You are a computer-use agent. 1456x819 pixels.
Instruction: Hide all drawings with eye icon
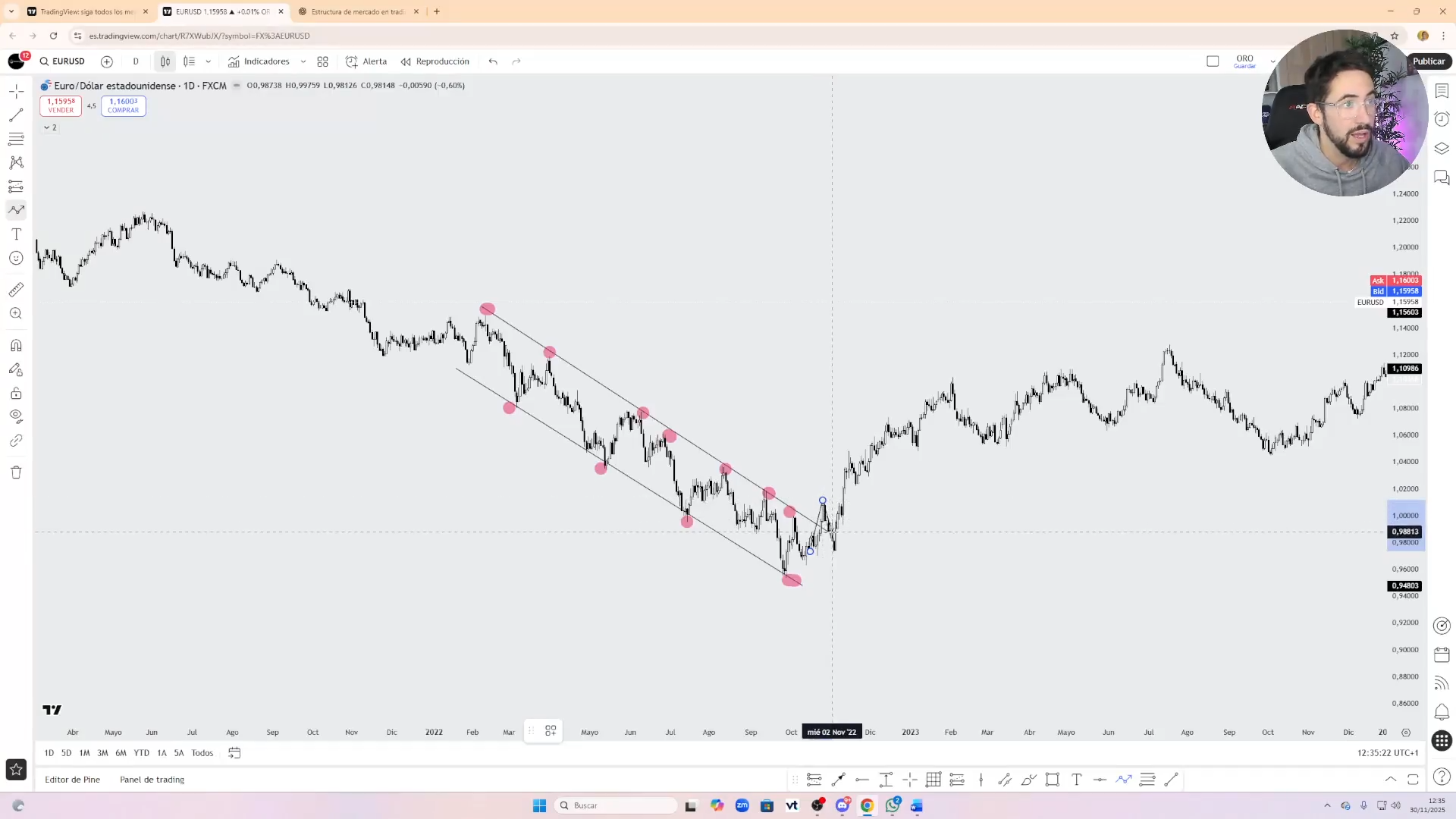point(16,416)
